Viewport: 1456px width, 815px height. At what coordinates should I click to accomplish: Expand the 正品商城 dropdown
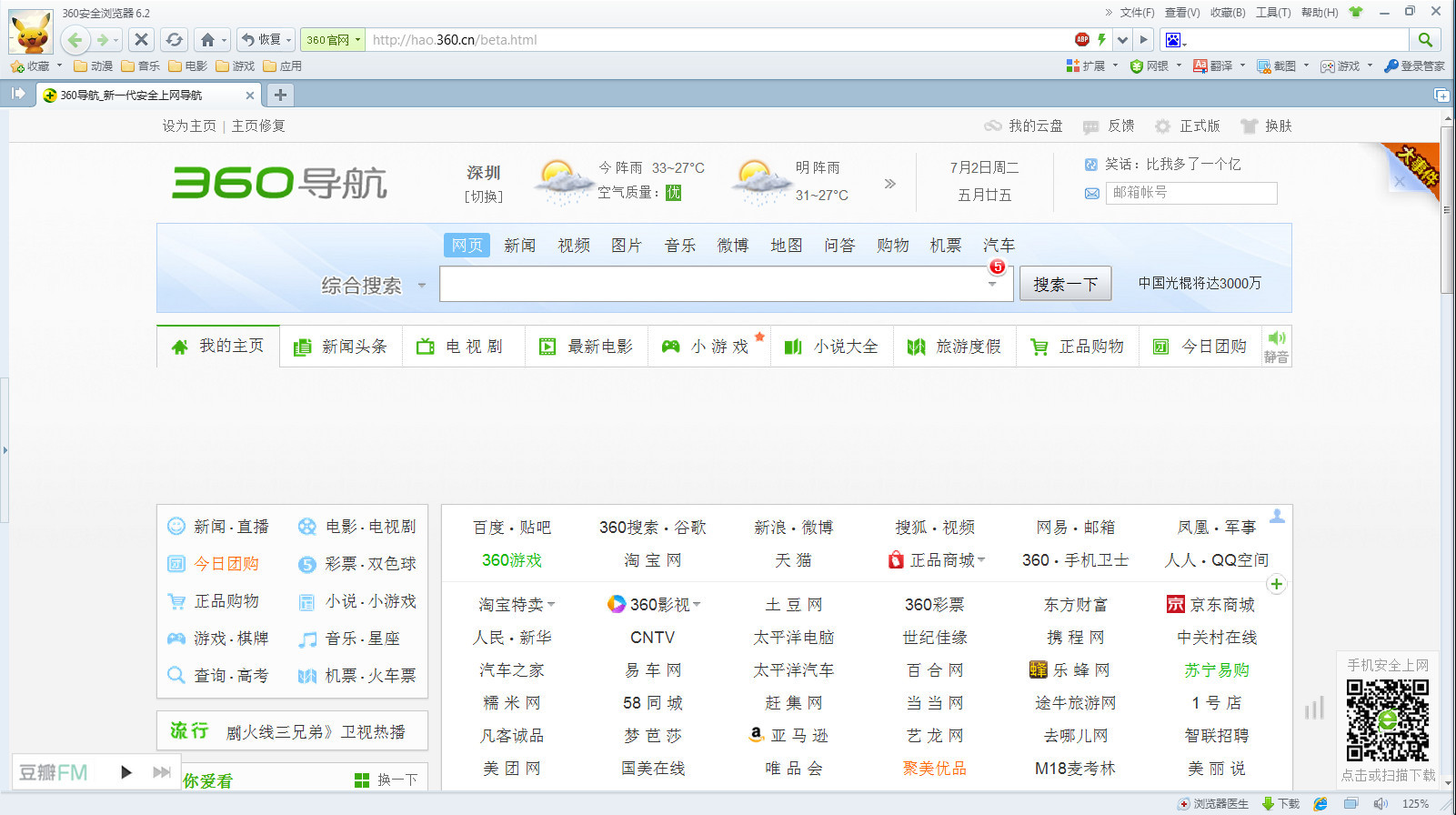pos(982,560)
